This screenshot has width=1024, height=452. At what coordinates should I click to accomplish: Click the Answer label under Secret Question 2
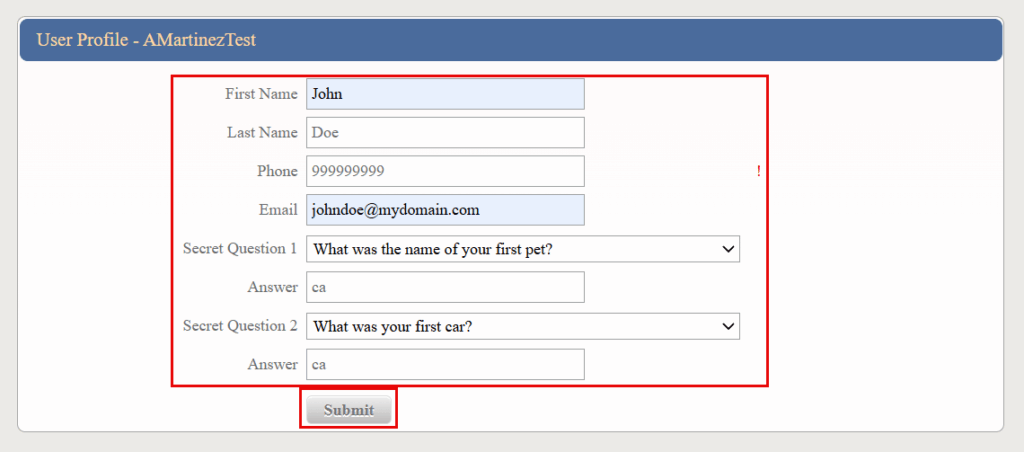(x=272, y=365)
